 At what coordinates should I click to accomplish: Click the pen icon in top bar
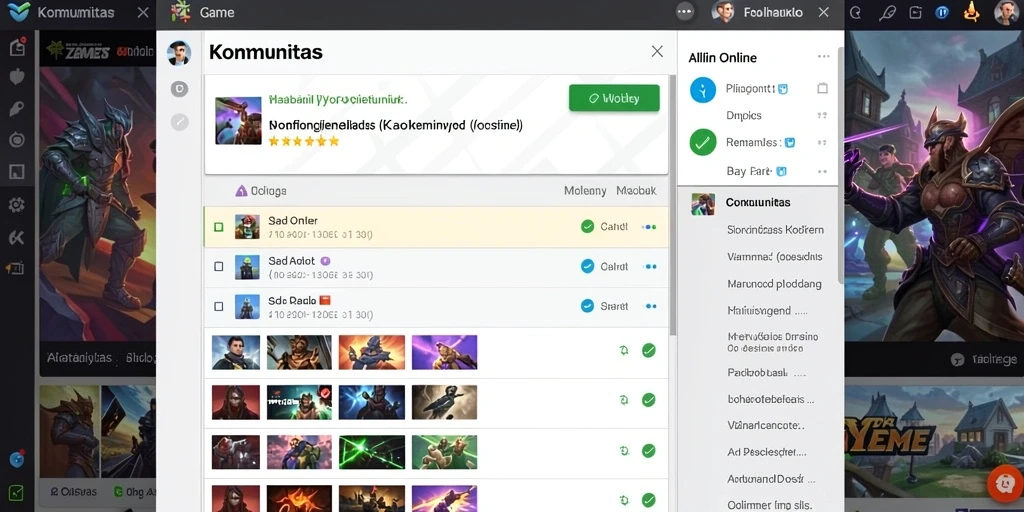(887, 12)
